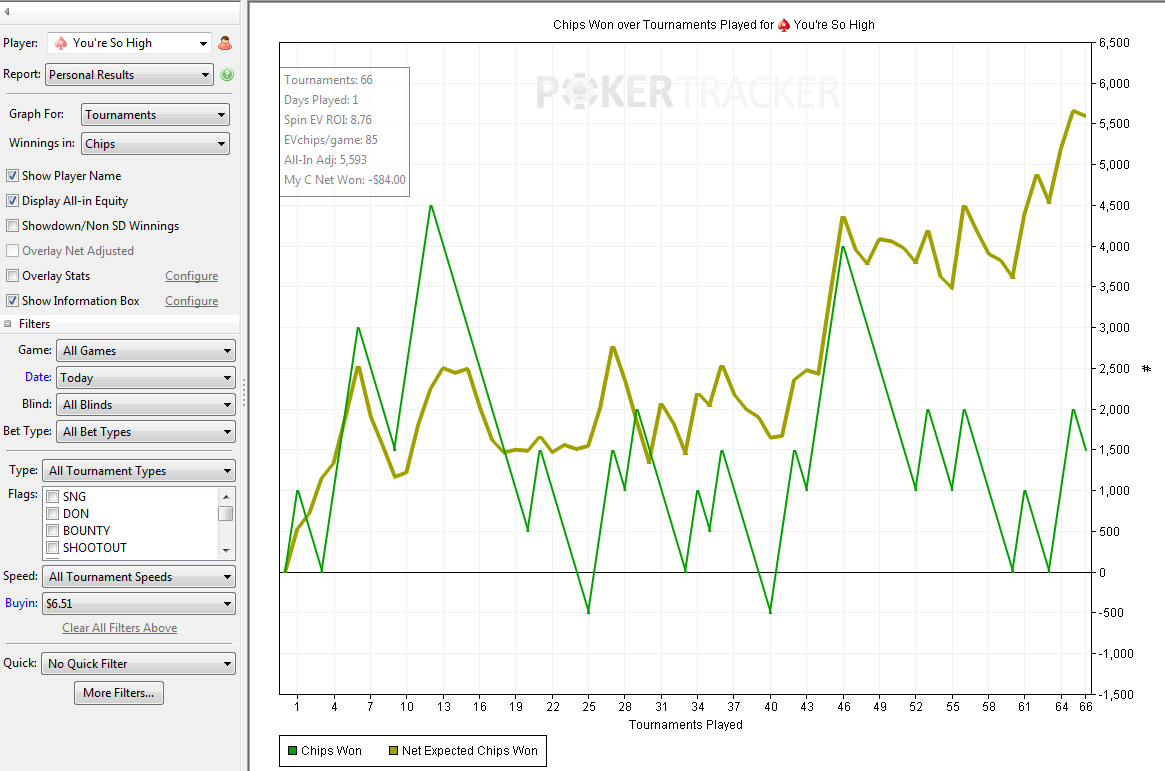The width and height of the screenshot is (1165, 771).
Task: Expand the Buyin $6.51 dropdown
Action: pos(138,603)
